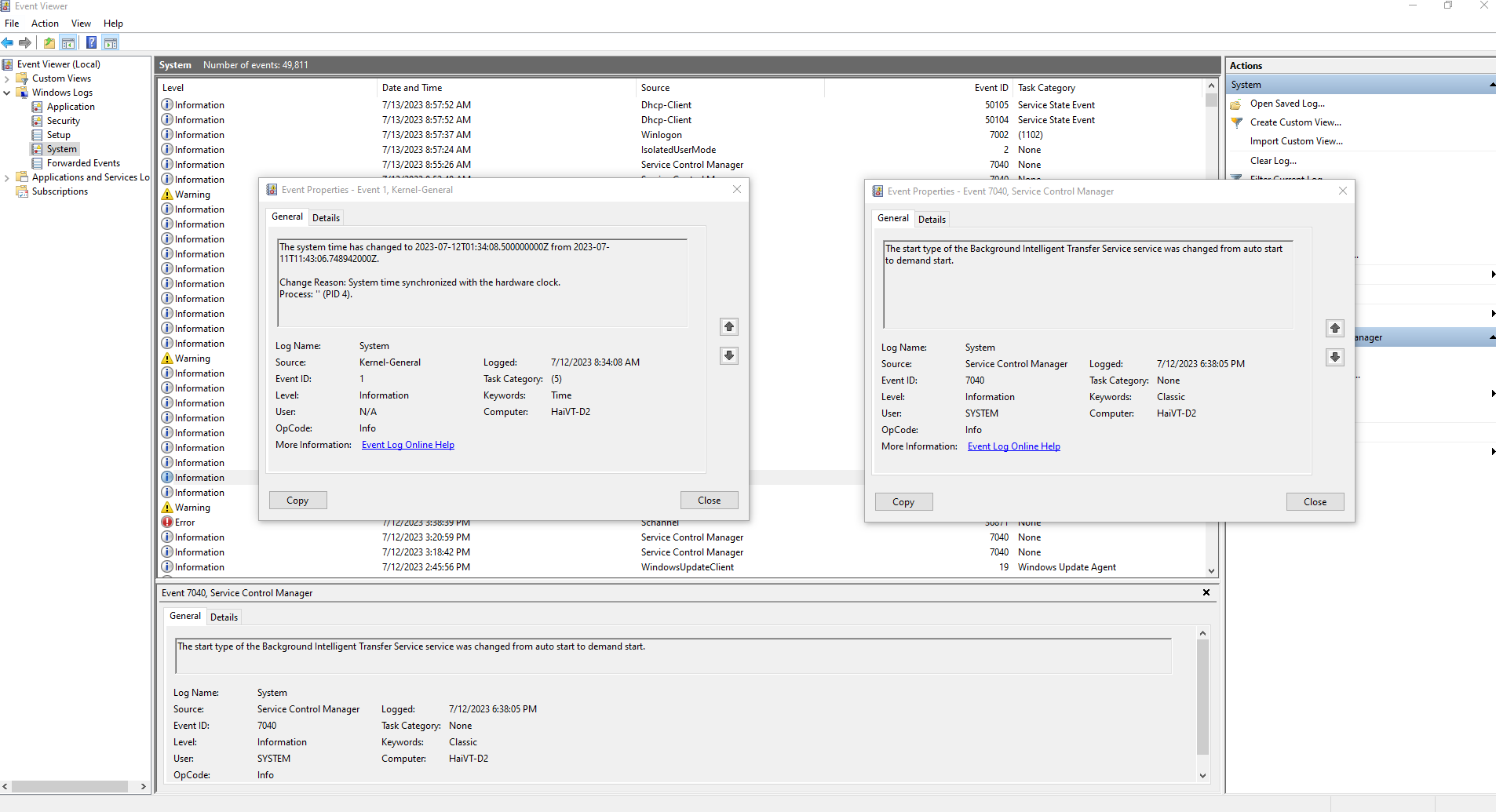Open Event Log Online Help in Service Control Manager dialog
The height and width of the screenshot is (812, 1496).
tap(1013, 446)
